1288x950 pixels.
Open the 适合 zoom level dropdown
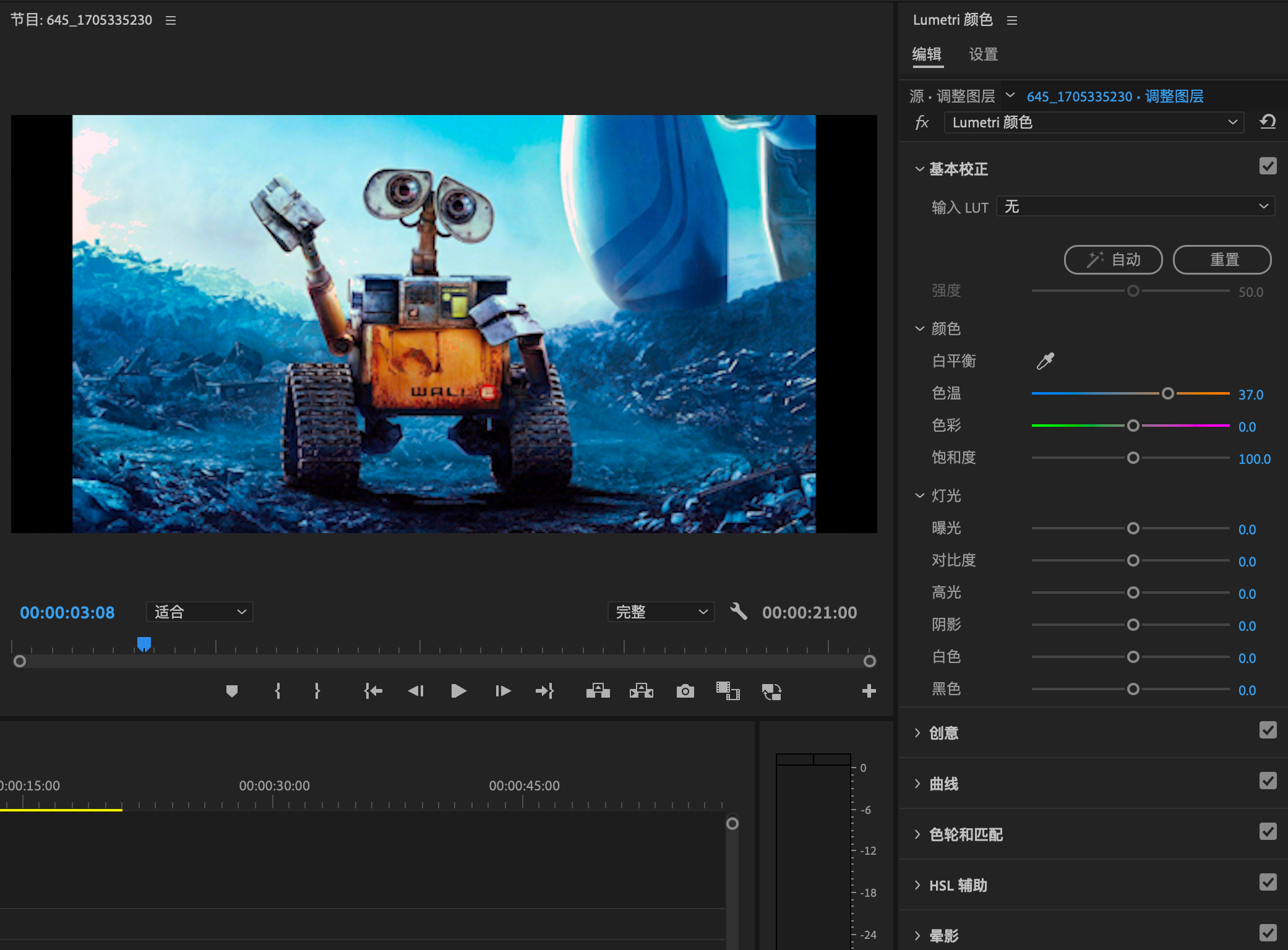coord(199,612)
